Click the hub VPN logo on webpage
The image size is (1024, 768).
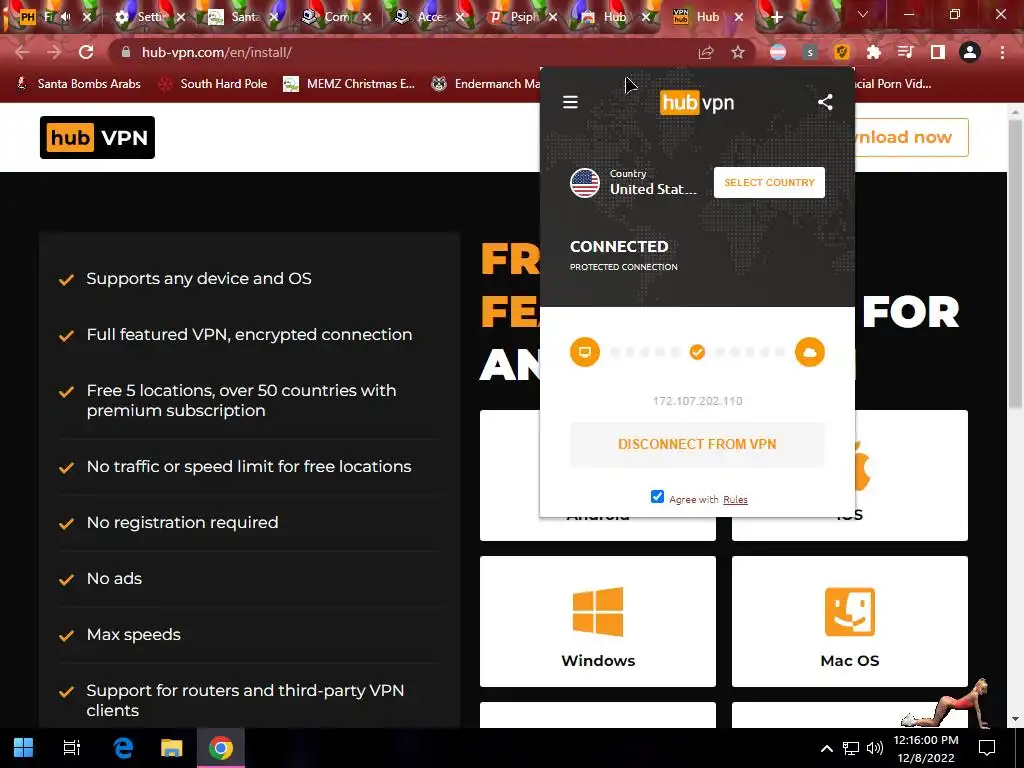pos(97,137)
